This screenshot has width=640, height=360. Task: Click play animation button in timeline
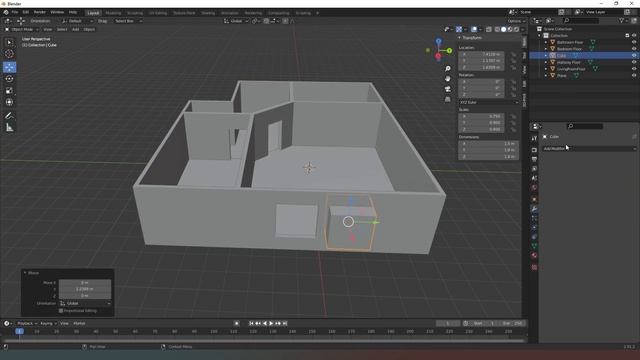(x=271, y=323)
